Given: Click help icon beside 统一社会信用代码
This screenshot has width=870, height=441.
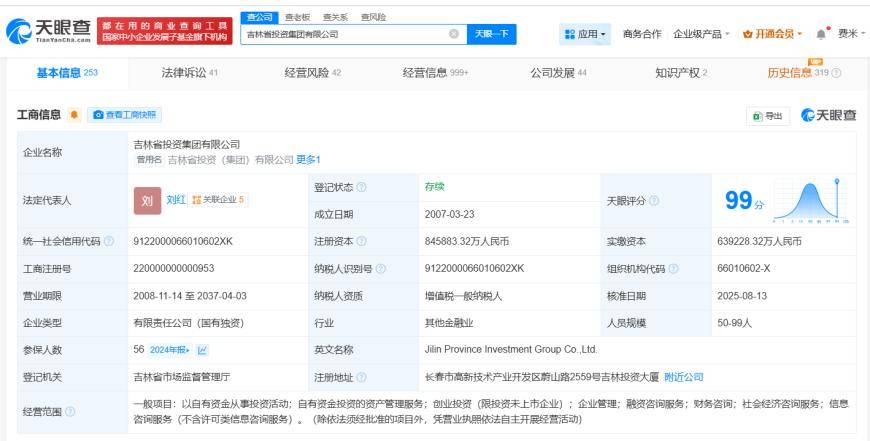Looking at the screenshot, I should click(x=109, y=241).
